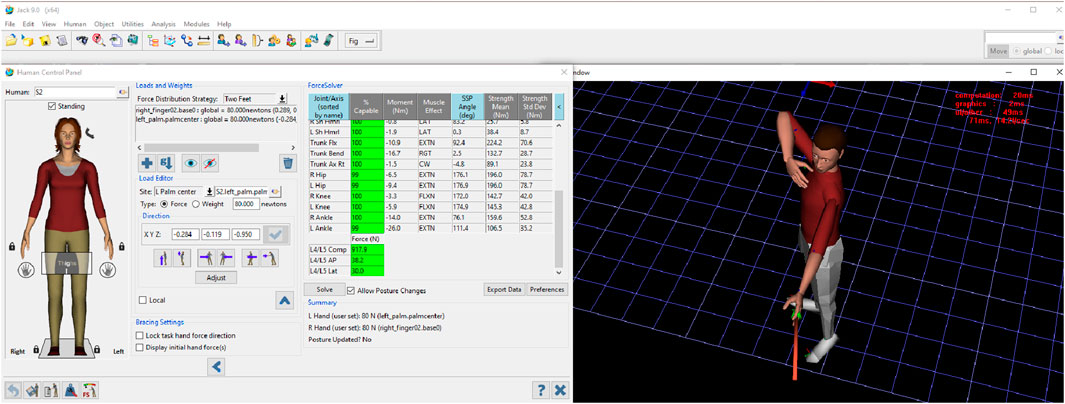The image size is (1065, 404).
Task: Delete selected load with trash icon
Action: pos(288,162)
